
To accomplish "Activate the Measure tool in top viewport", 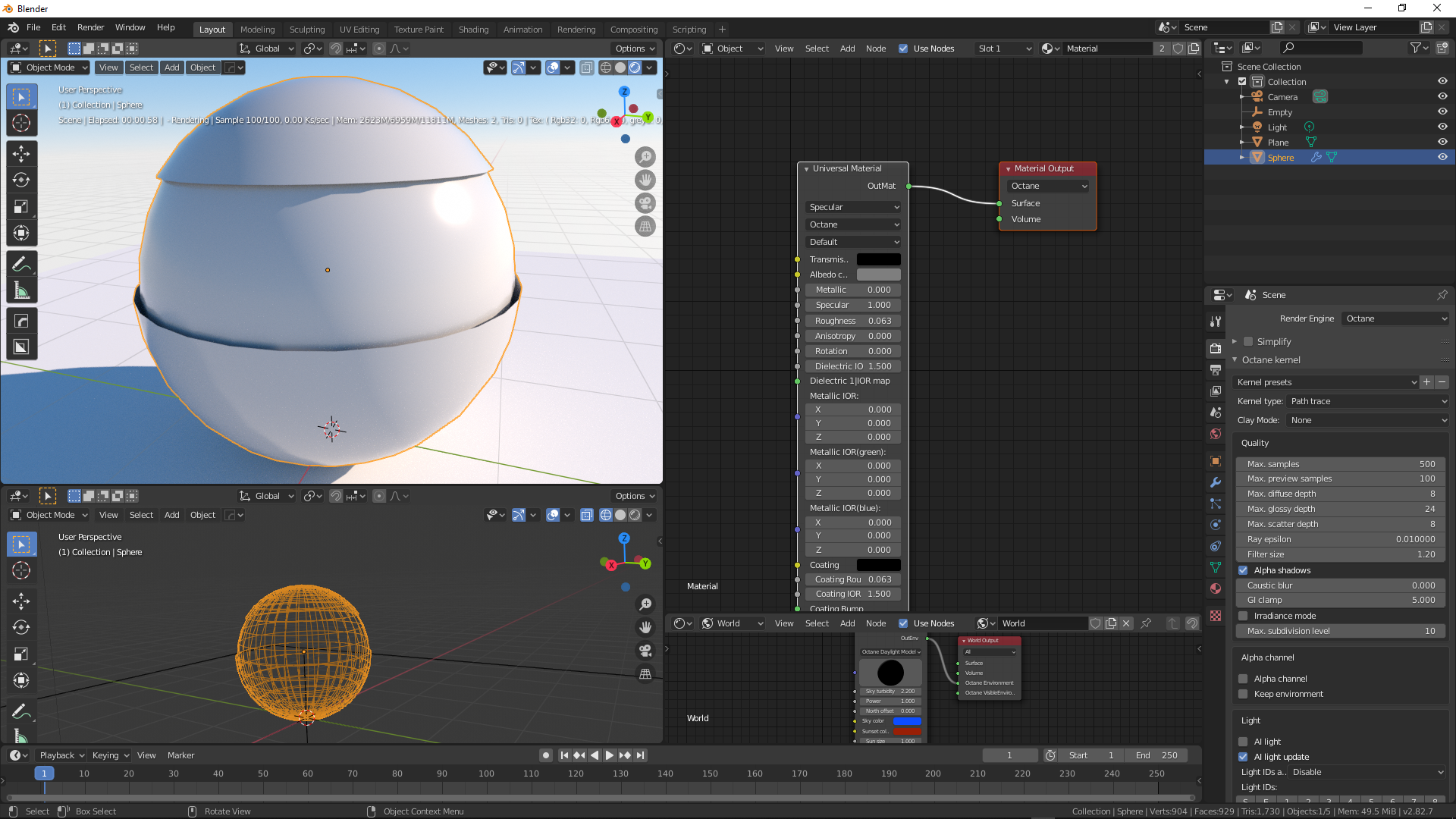I will point(21,291).
